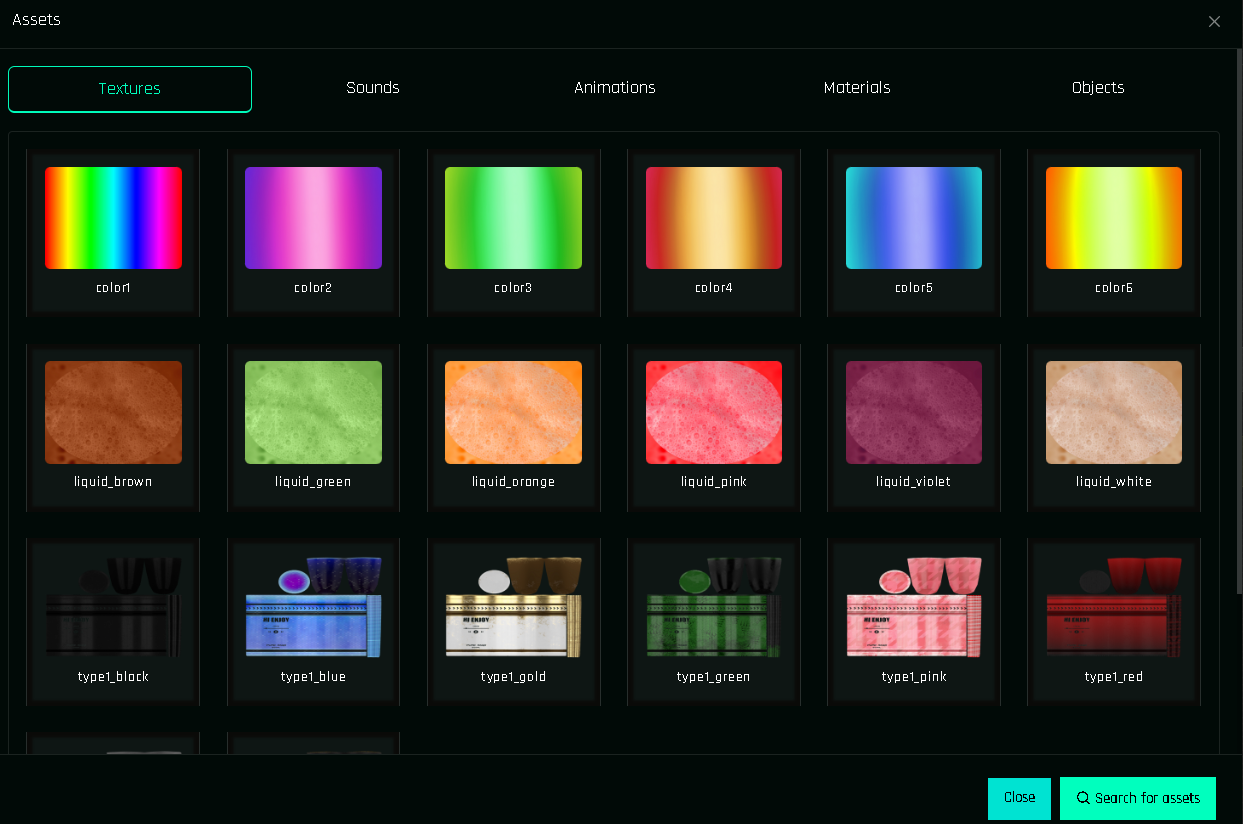Open the Animations tab
The height and width of the screenshot is (824, 1243).
(x=615, y=88)
